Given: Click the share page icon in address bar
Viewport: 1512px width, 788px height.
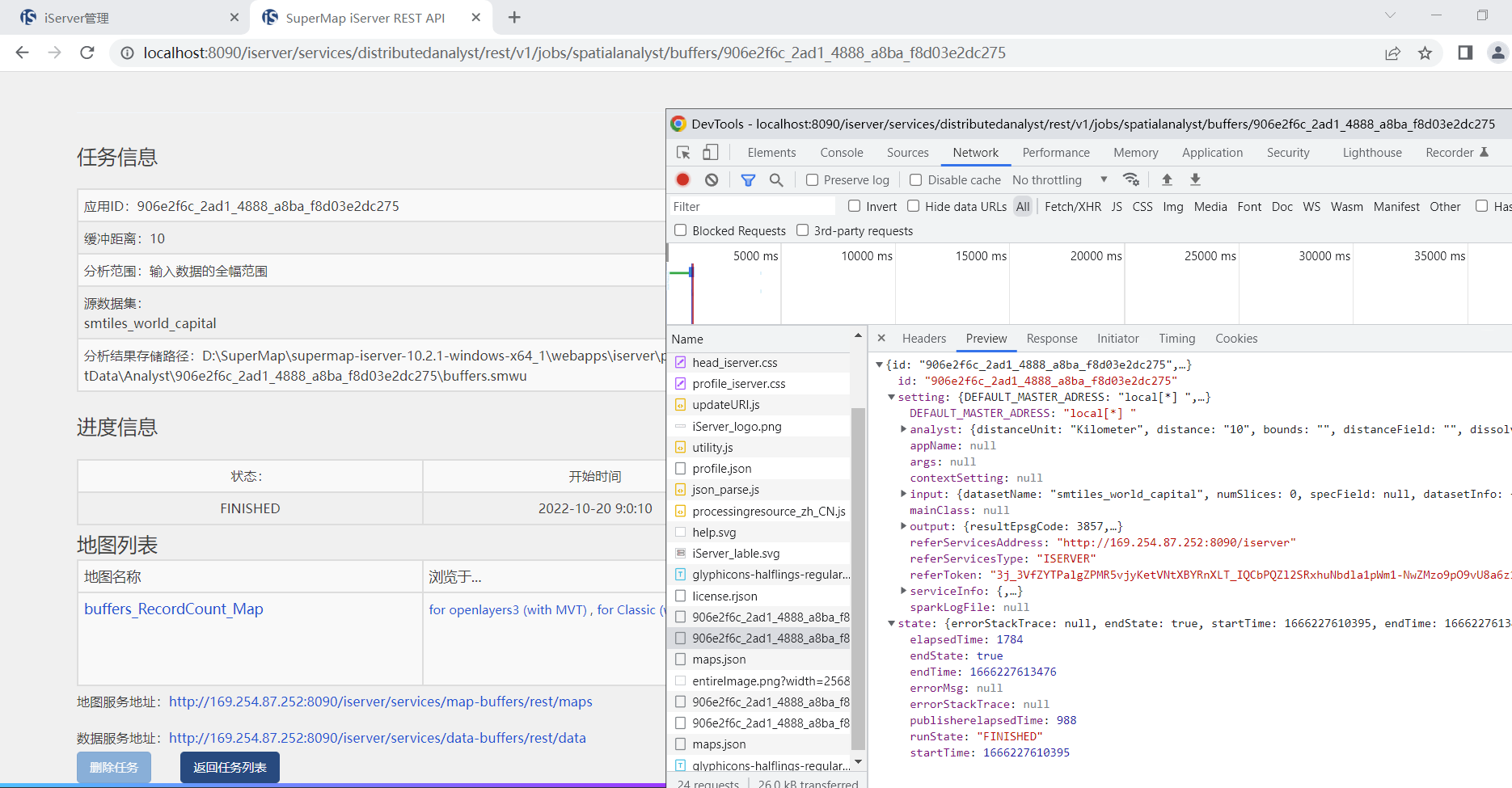Looking at the screenshot, I should click(1392, 53).
